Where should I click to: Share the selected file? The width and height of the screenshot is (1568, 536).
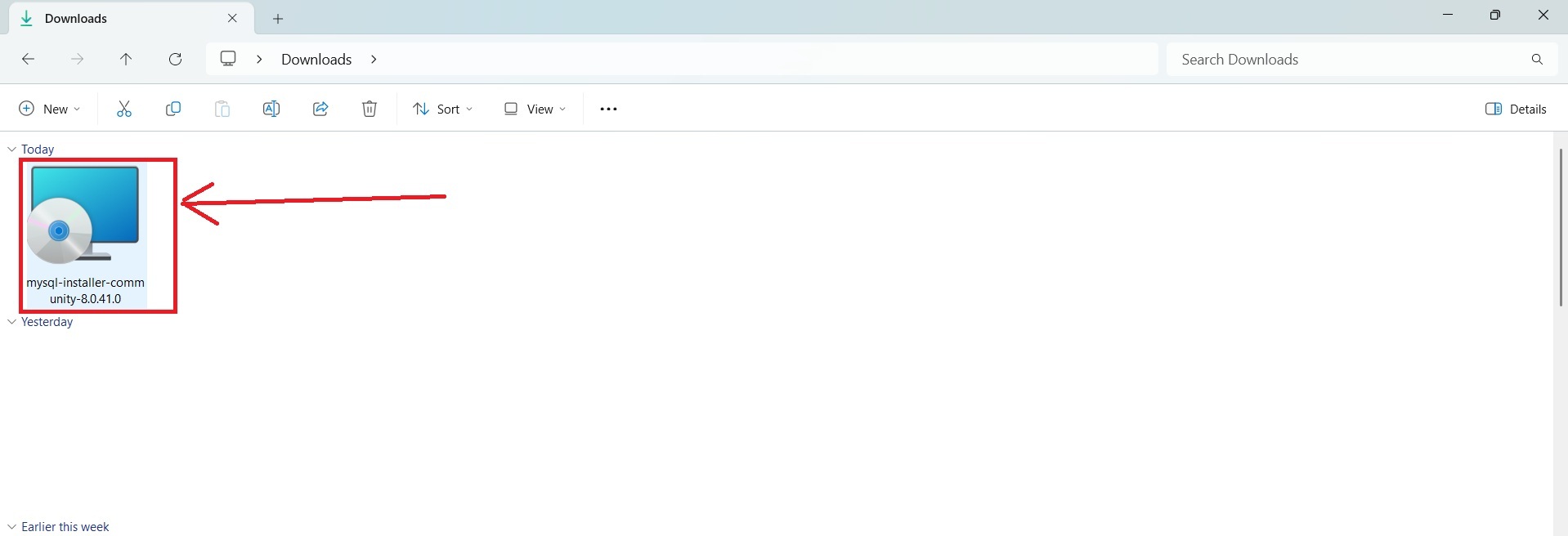[320, 109]
